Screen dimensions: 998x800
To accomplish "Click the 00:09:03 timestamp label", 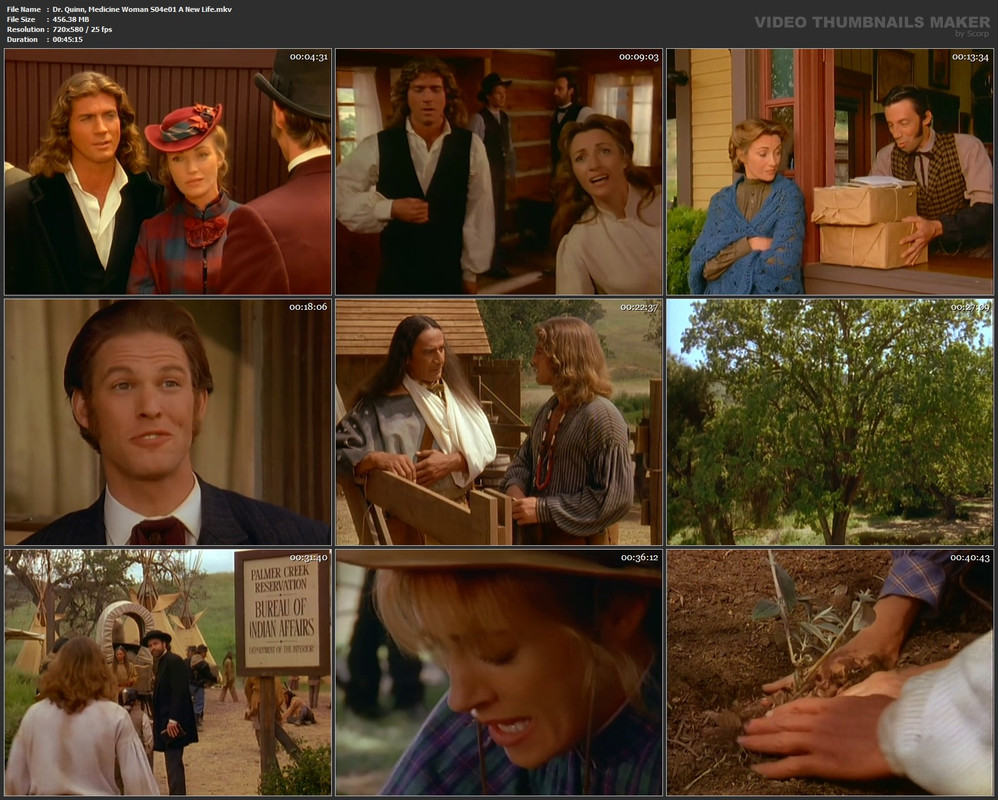I will [639, 57].
